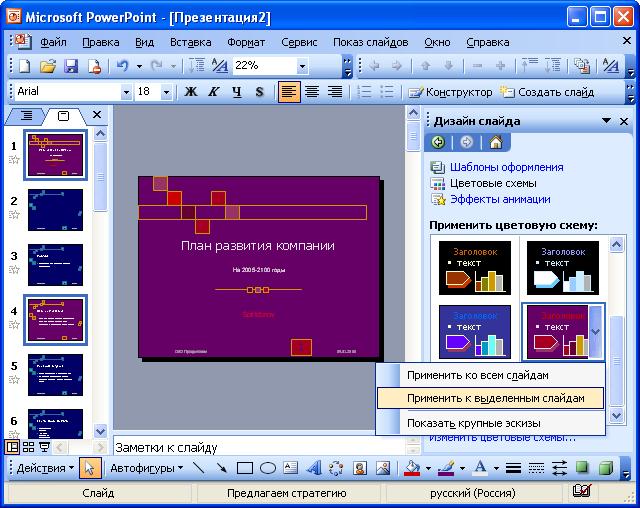
Task: Open the 3-D Style green cube icon
Action: 606,468
